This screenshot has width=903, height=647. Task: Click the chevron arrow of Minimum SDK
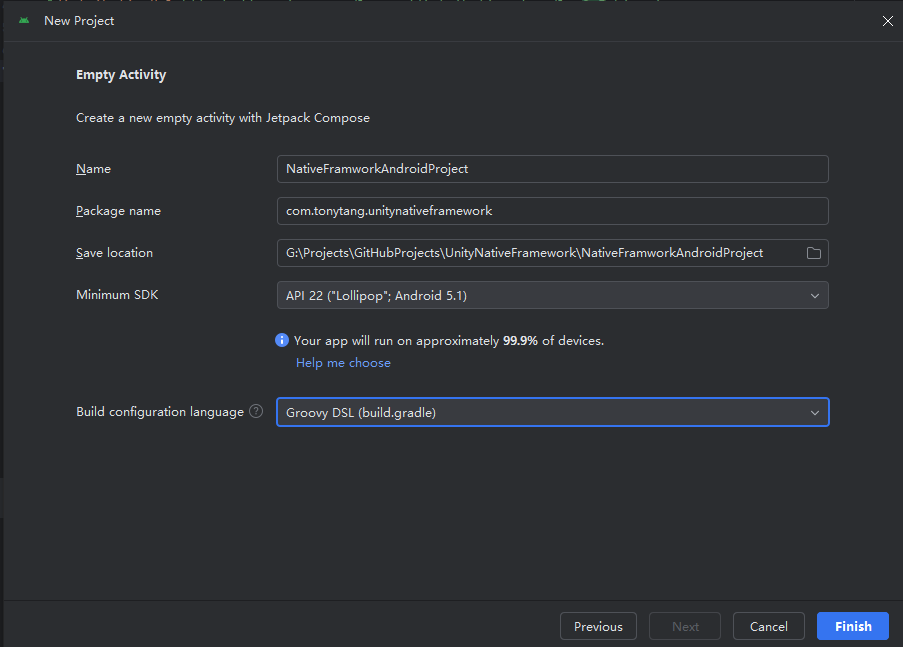click(814, 296)
